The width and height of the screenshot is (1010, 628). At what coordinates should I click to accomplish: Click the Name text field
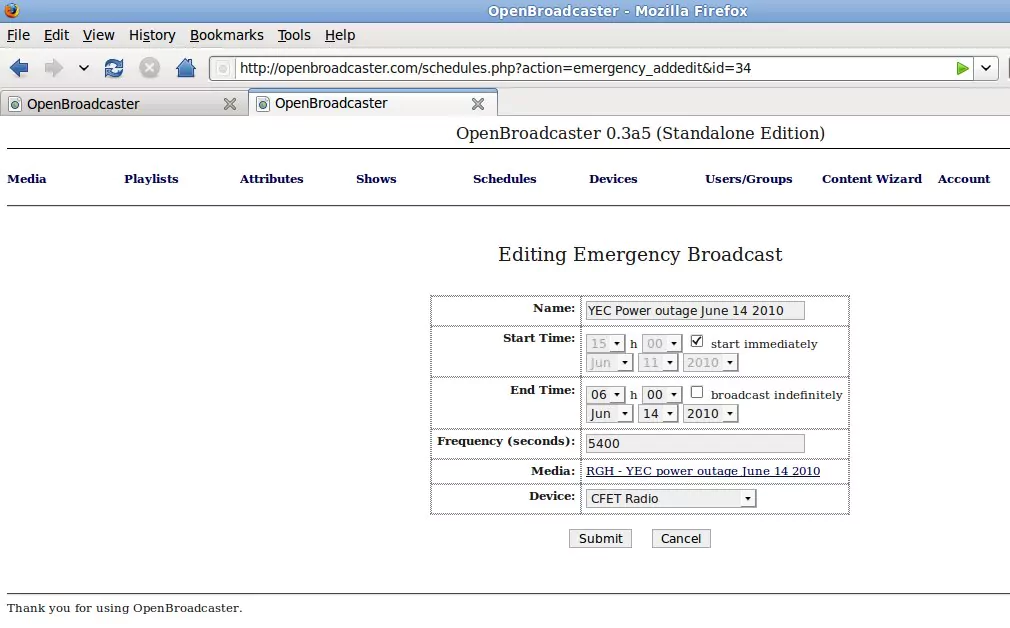695,310
